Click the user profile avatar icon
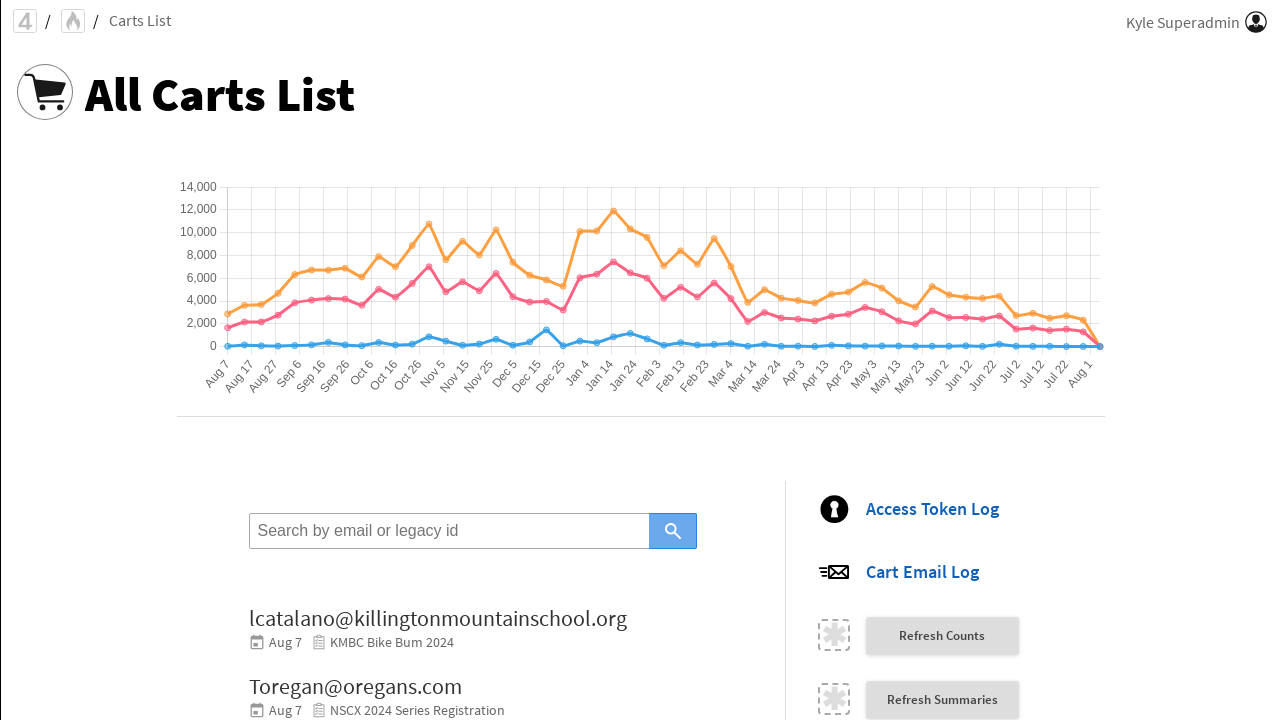The width and height of the screenshot is (1280, 720). tap(1256, 22)
